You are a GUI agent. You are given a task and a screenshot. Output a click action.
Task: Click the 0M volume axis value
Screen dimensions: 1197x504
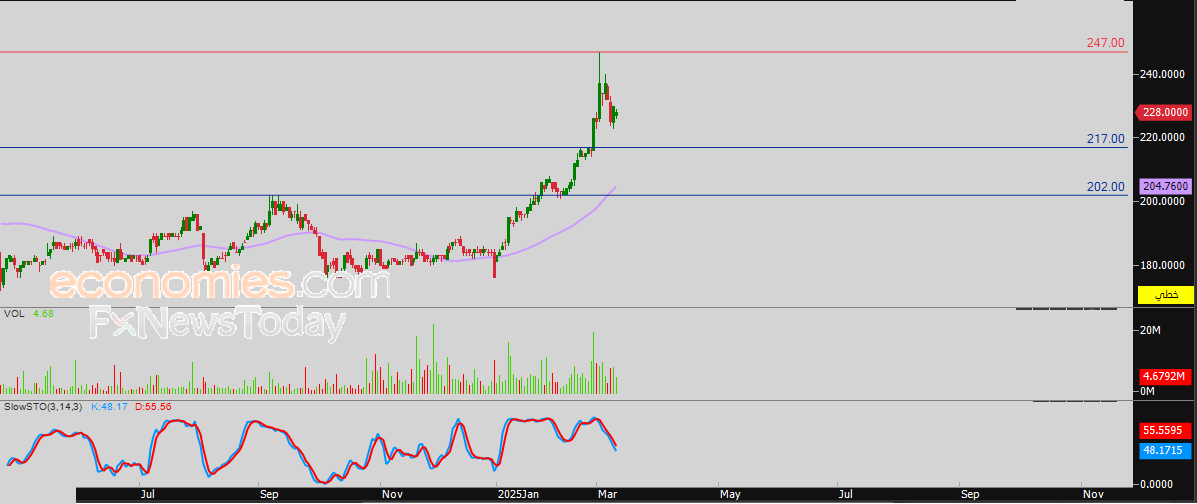[x=1148, y=392]
